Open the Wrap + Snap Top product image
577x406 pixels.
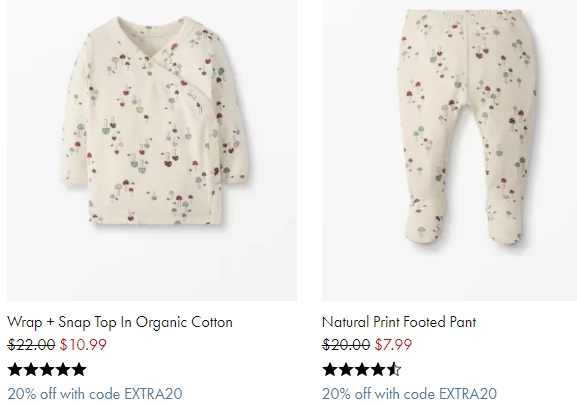[x=152, y=150]
